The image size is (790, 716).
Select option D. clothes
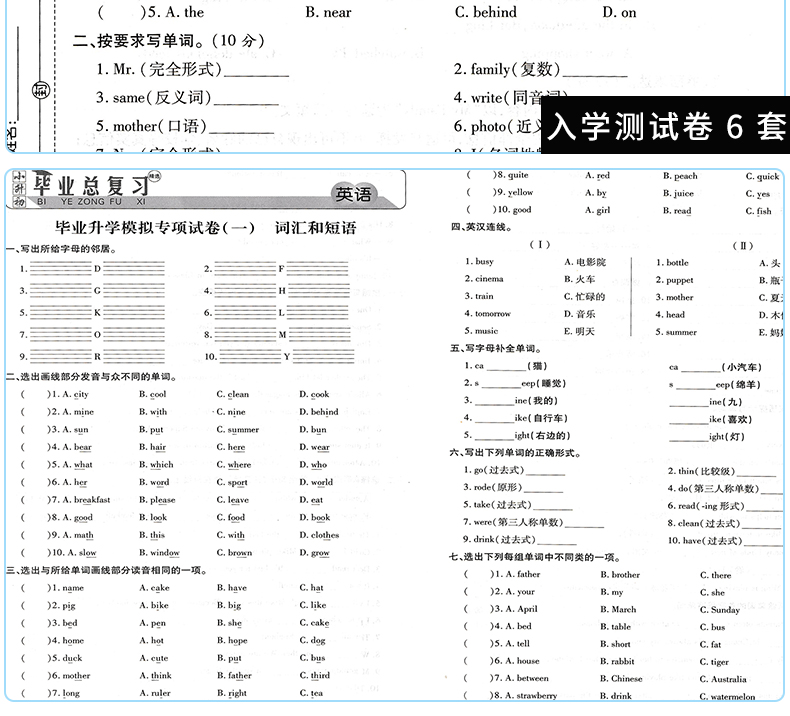(x=319, y=535)
